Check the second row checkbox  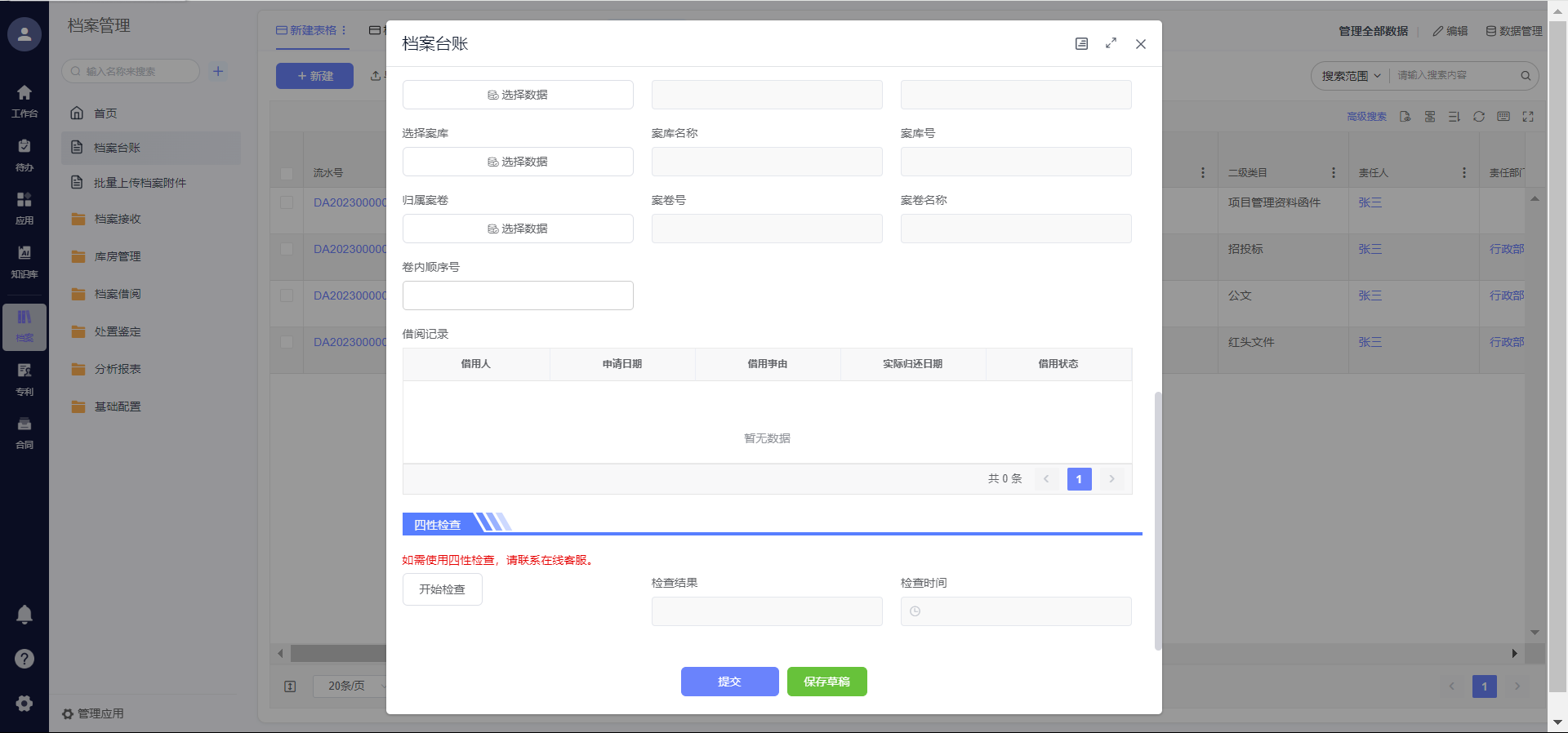287,249
